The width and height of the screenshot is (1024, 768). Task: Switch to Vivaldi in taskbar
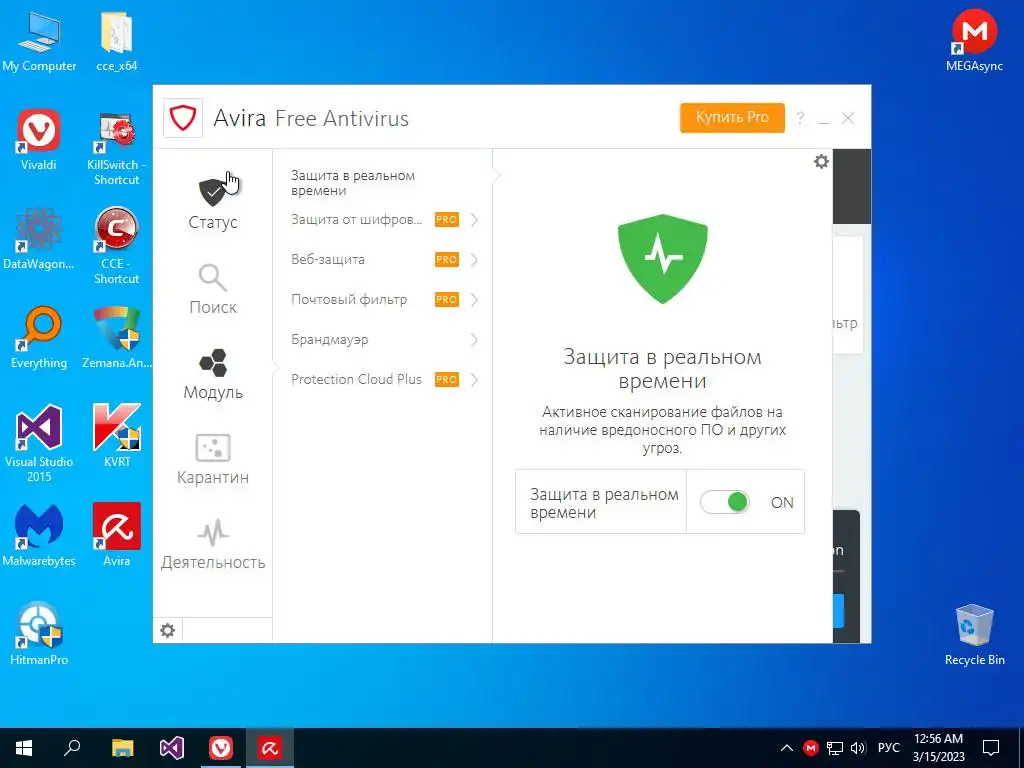[x=221, y=748]
